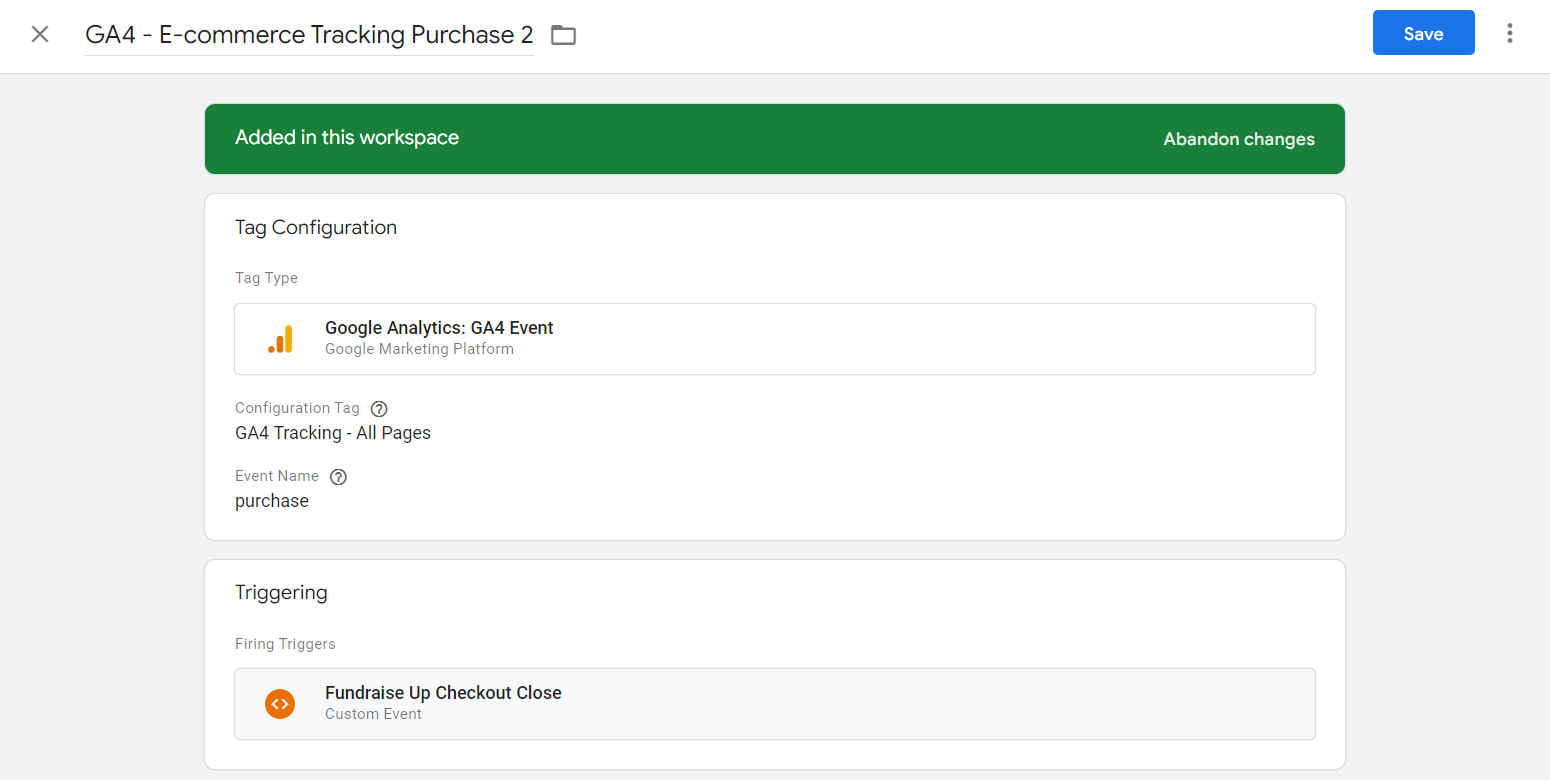The width and height of the screenshot is (1550, 780).
Task: Save the tag
Action: 1423,33
